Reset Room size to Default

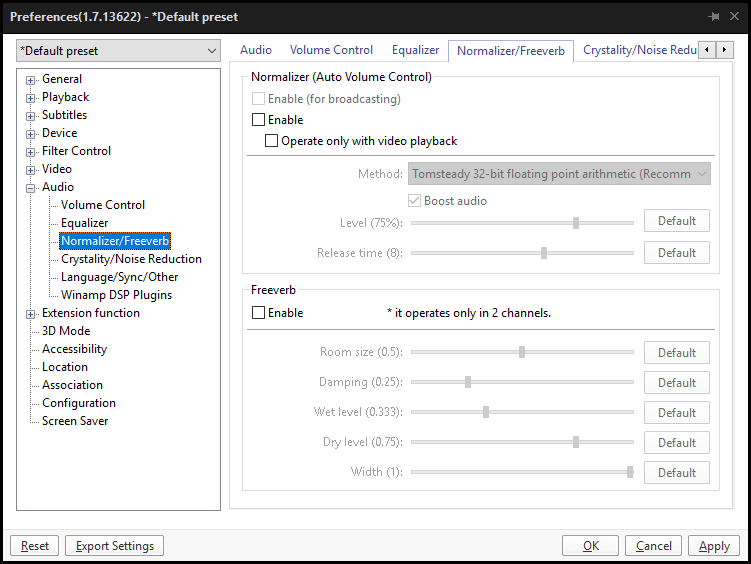(x=677, y=353)
